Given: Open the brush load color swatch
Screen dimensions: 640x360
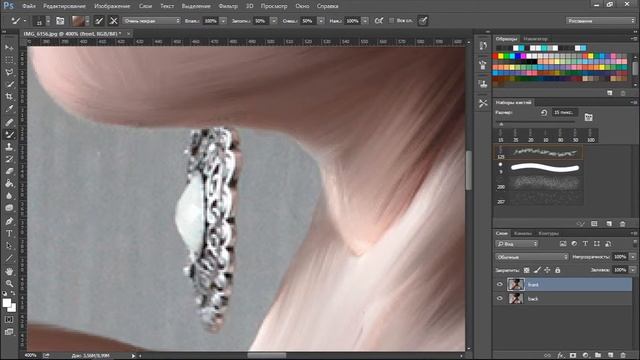Looking at the screenshot, I should point(78,21).
